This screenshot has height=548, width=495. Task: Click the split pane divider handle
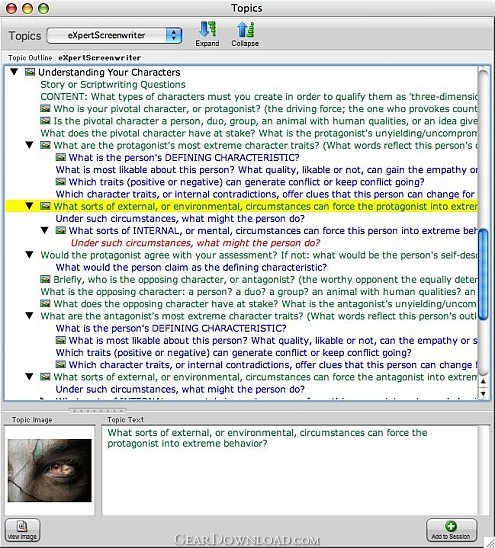coord(97,411)
